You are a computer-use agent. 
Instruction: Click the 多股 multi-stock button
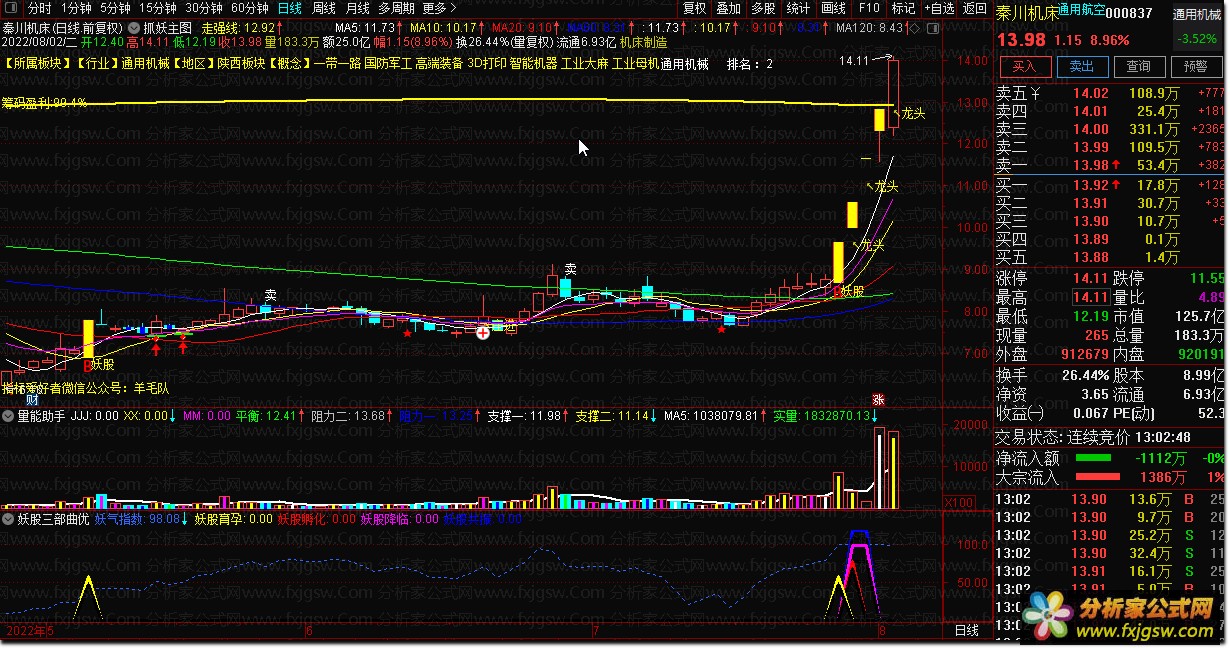pos(763,8)
